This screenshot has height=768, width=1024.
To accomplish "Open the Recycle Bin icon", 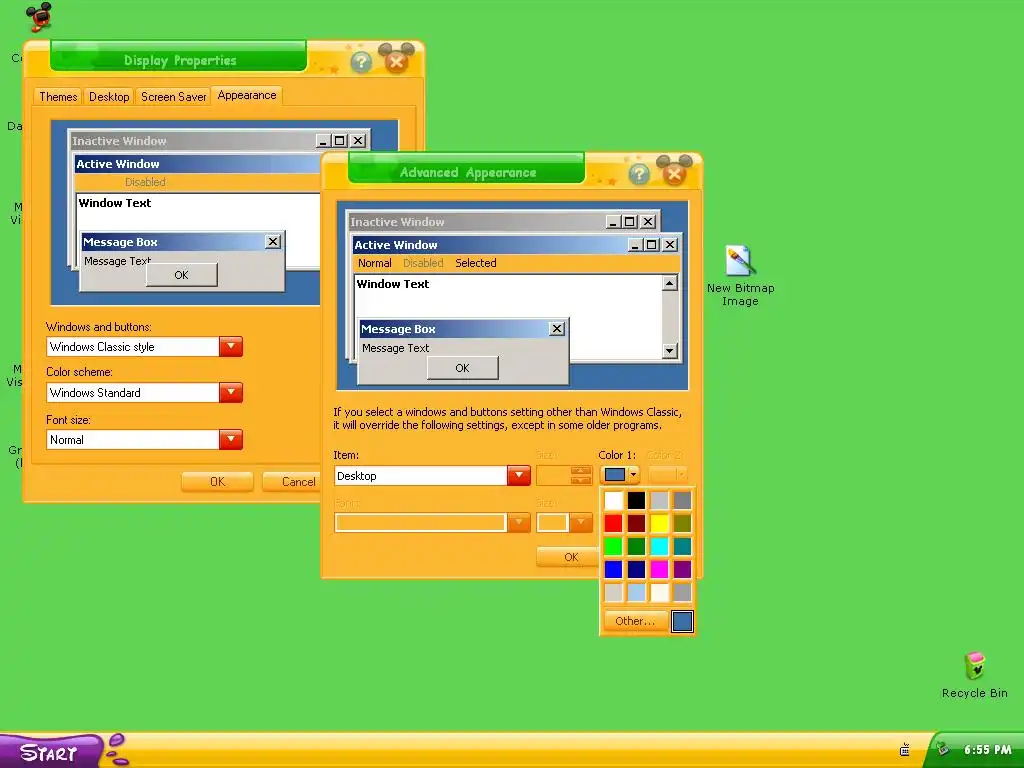I will (974, 675).
